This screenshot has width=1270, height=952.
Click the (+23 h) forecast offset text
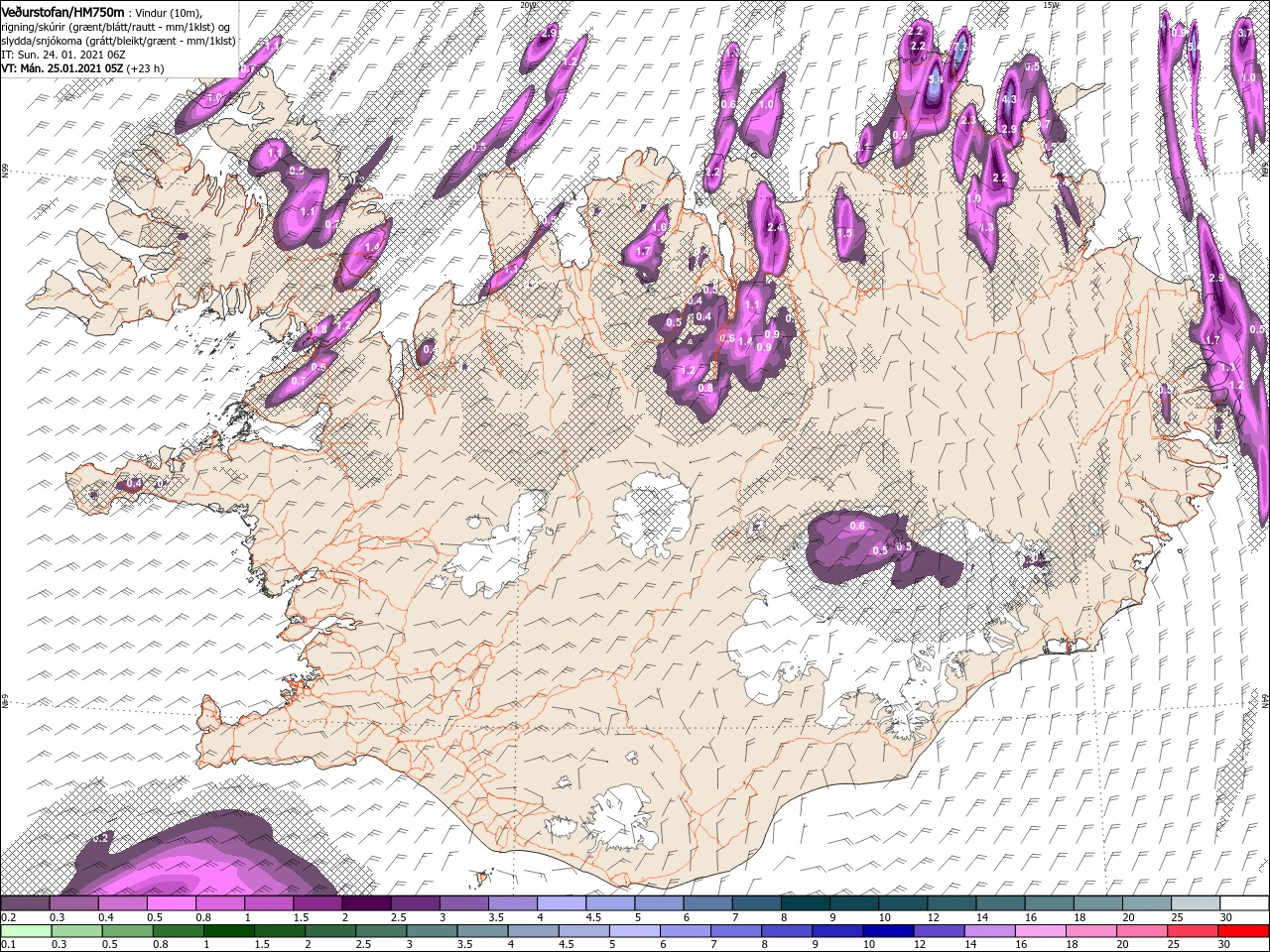(x=145, y=68)
